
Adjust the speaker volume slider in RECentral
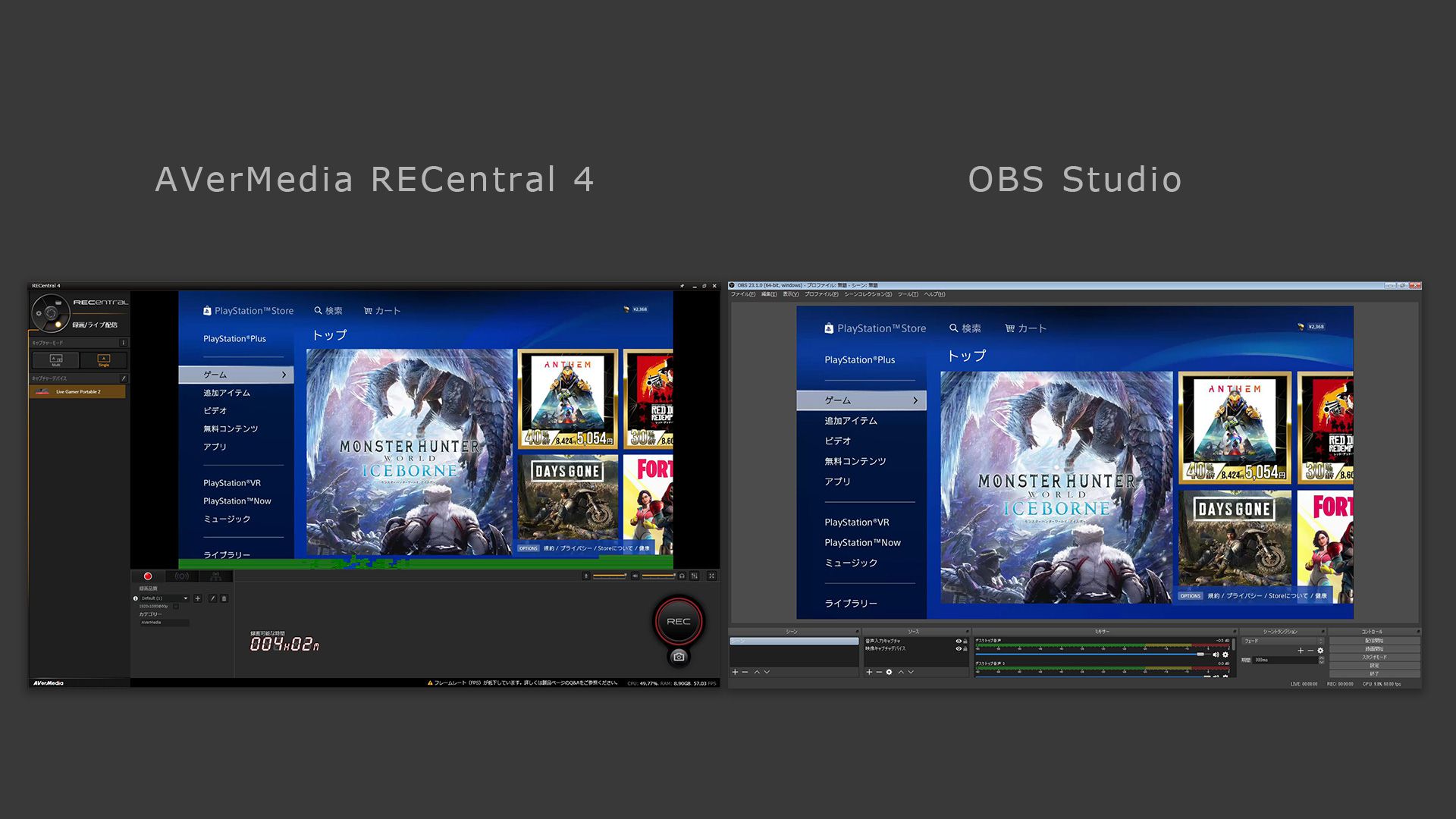pos(658,576)
